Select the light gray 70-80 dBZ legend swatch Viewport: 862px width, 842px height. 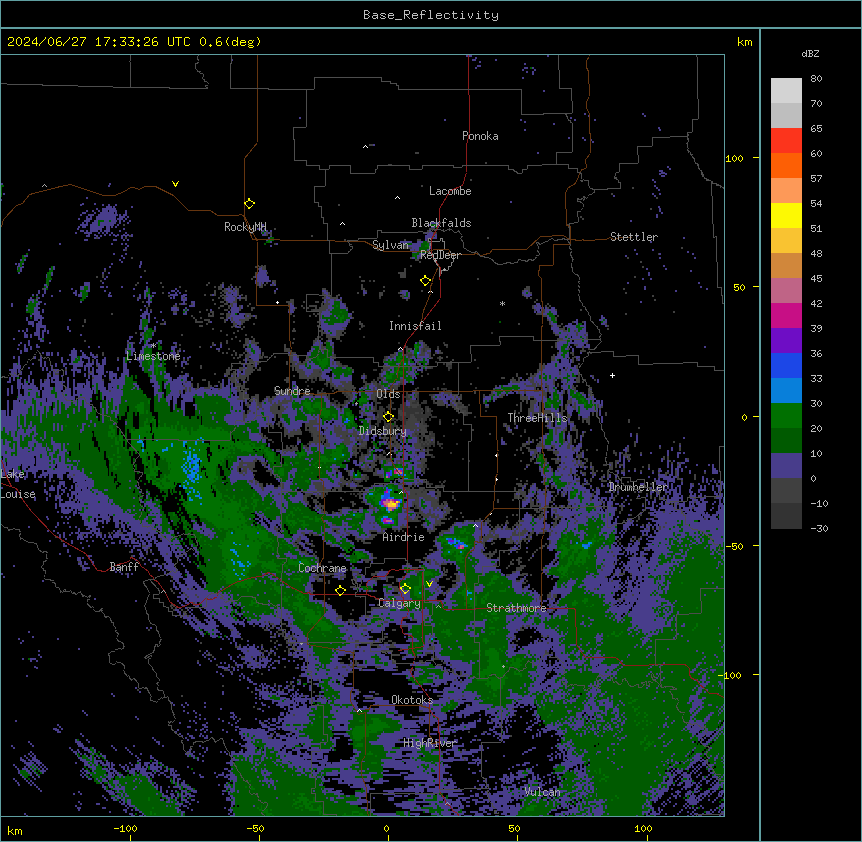coord(786,91)
